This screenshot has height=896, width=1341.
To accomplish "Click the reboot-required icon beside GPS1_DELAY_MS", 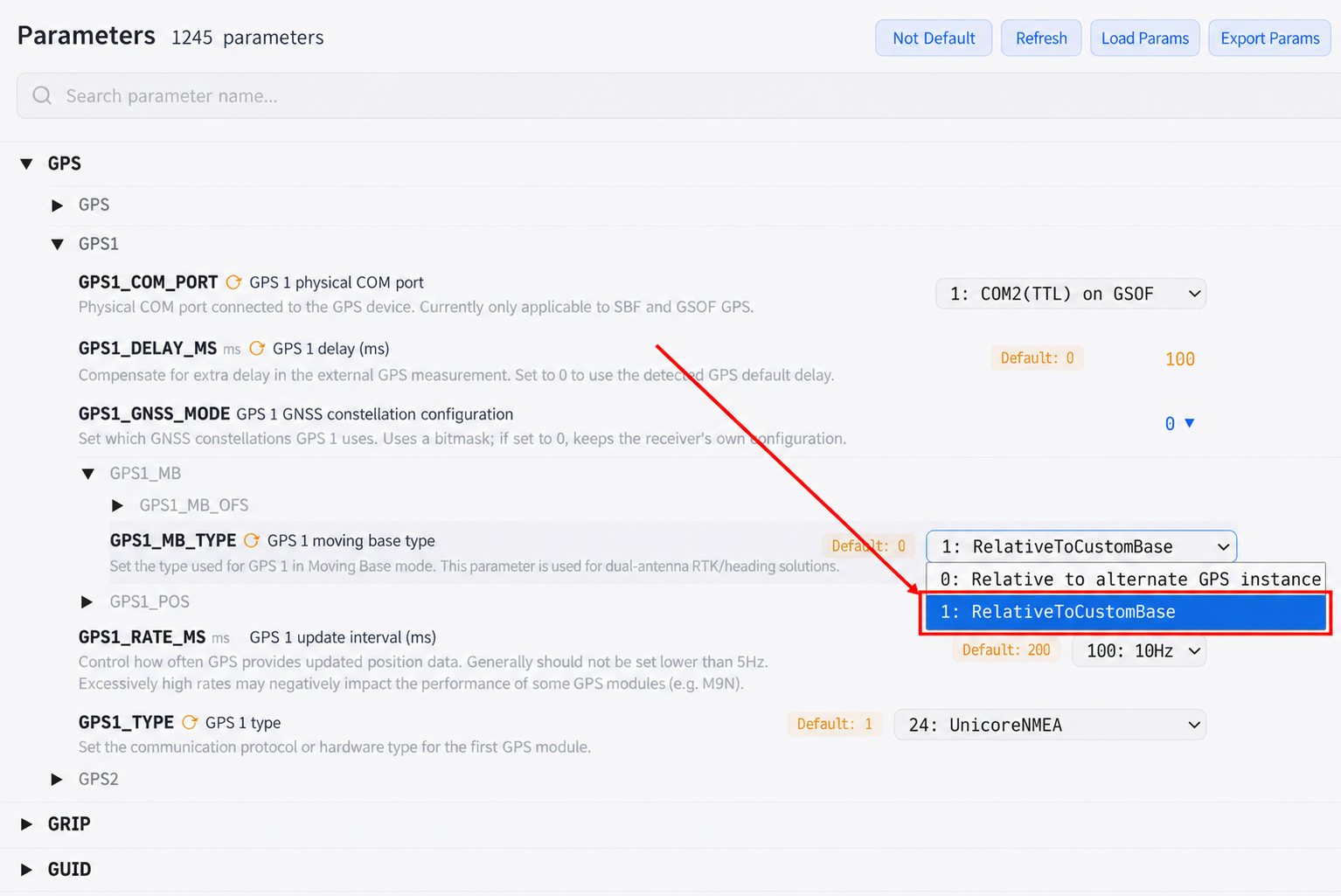I will (x=257, y=348).
